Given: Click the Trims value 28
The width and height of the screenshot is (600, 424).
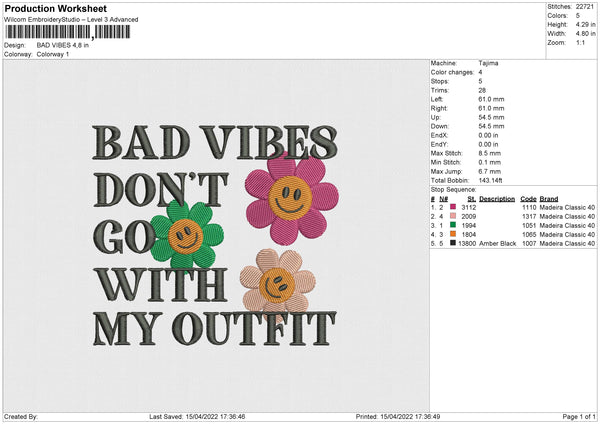Looking at the screenshot, I should [482, 90].
